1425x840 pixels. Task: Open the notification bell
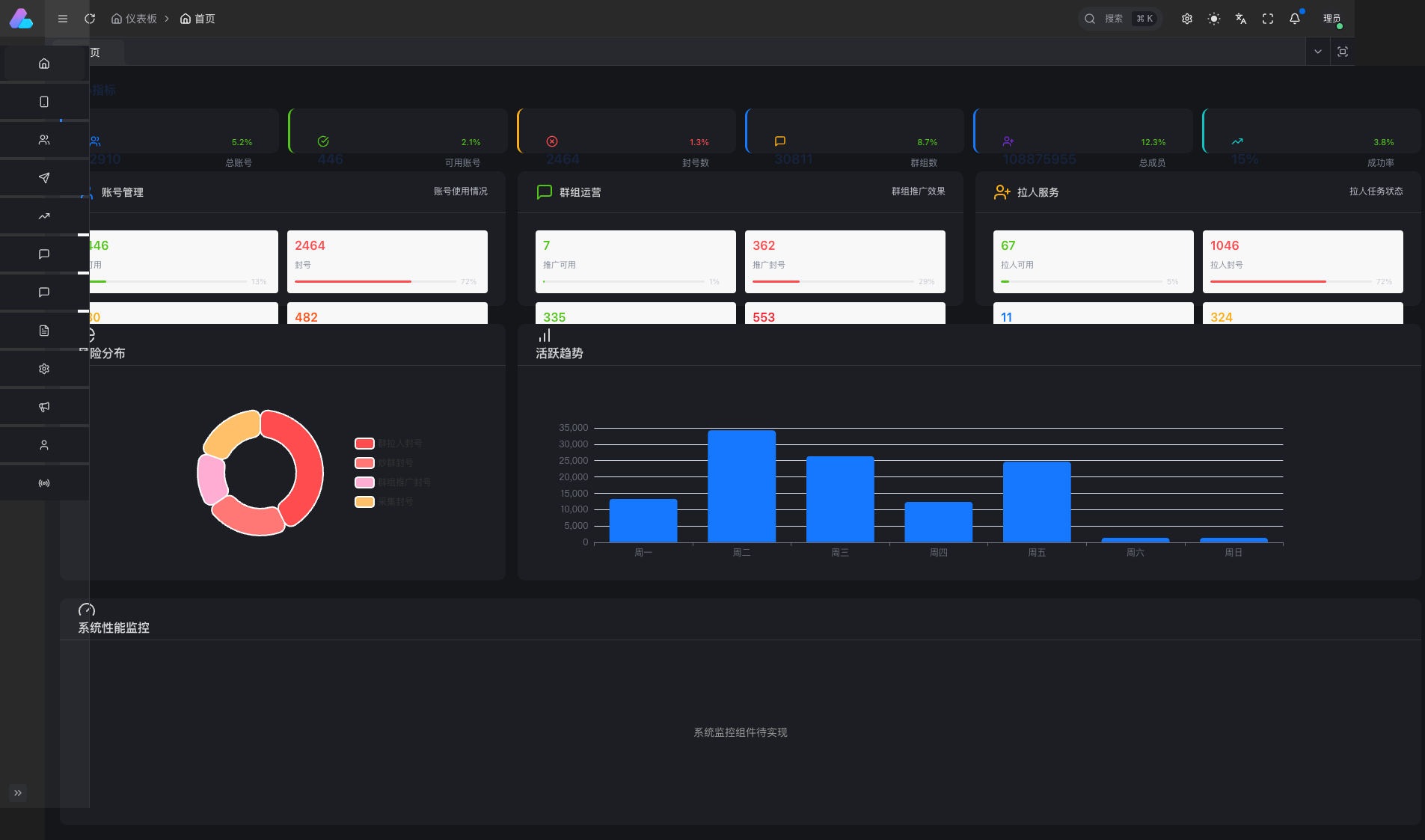(x=1295, y=19)
